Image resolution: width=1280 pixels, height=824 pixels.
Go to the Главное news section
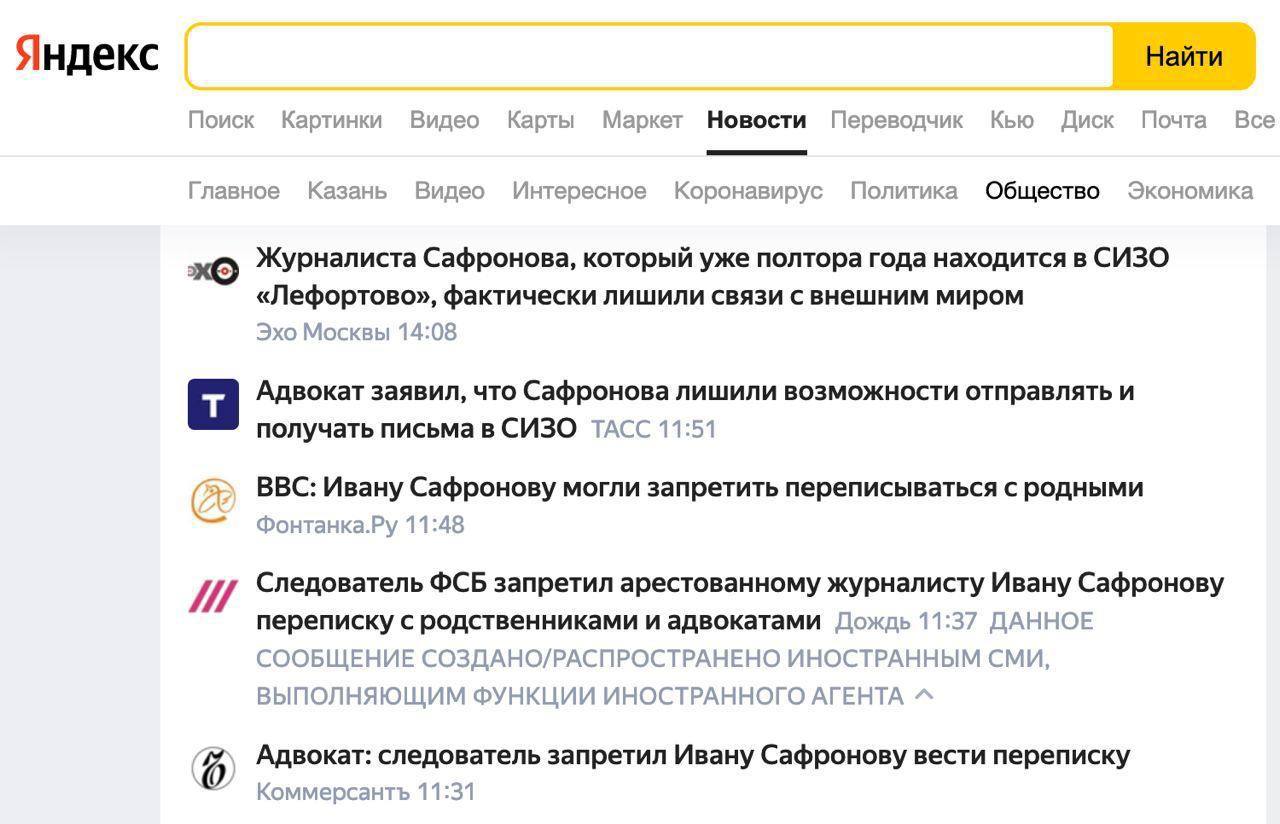click(x=234, y=190)
